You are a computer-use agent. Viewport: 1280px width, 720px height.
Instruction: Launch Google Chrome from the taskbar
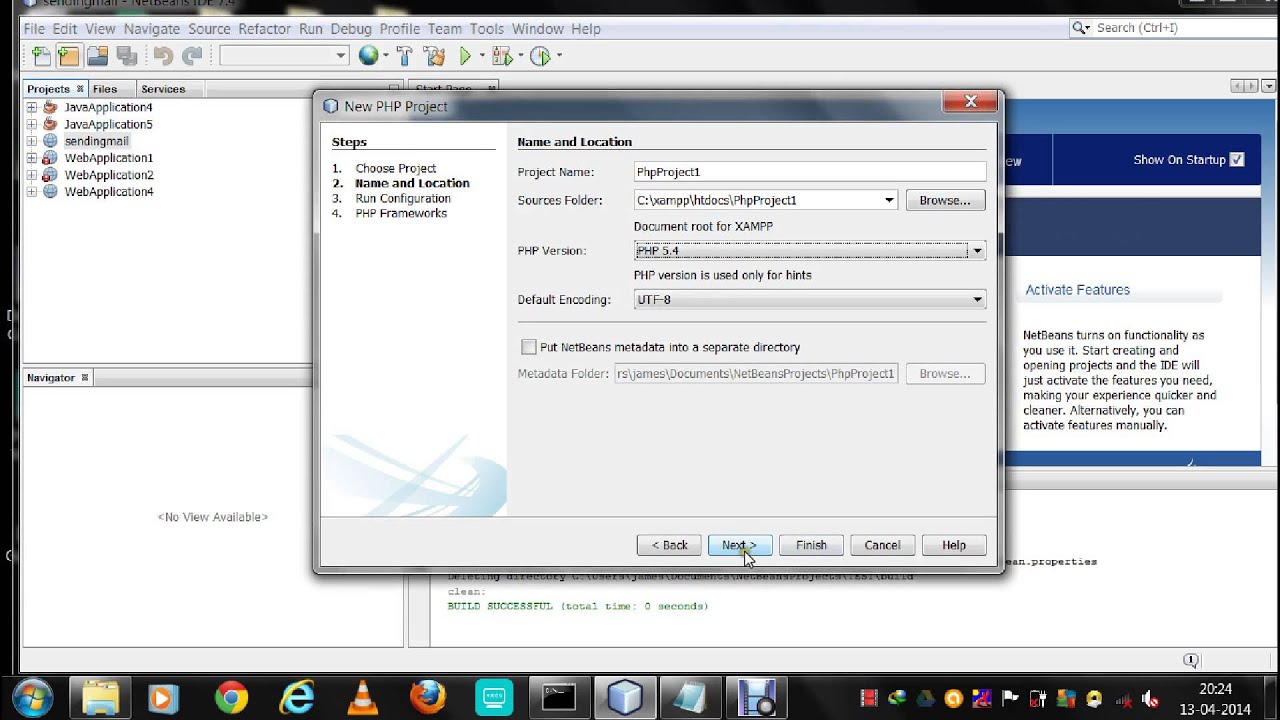coord(231,697)
